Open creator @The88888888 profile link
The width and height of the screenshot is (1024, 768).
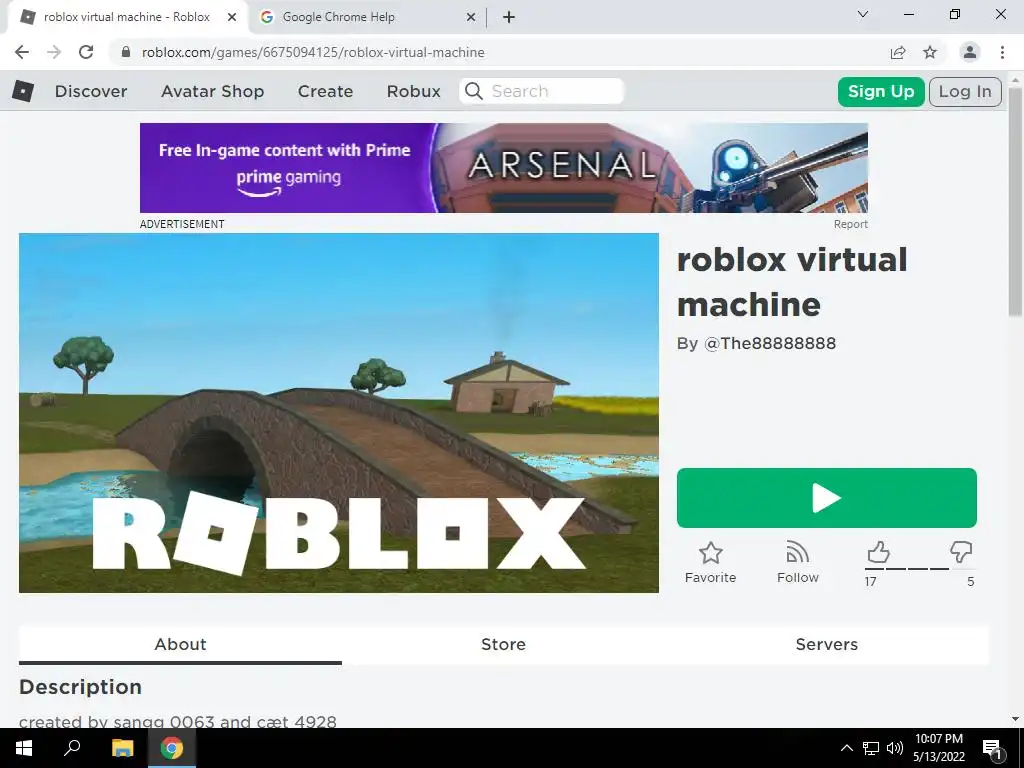click(x=769, y=344)
